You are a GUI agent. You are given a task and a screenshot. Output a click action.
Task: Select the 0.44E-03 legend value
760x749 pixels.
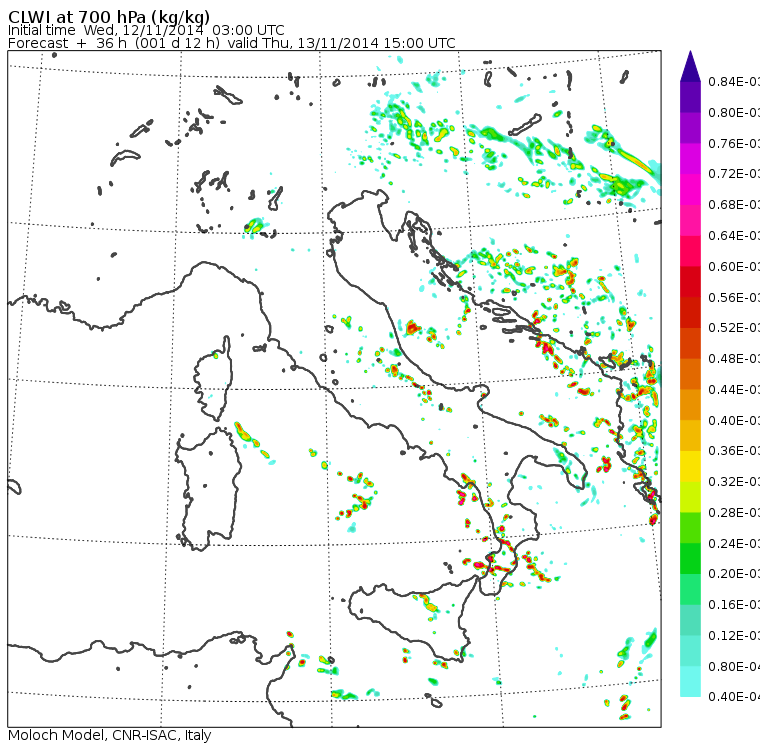tap(734, 390)
